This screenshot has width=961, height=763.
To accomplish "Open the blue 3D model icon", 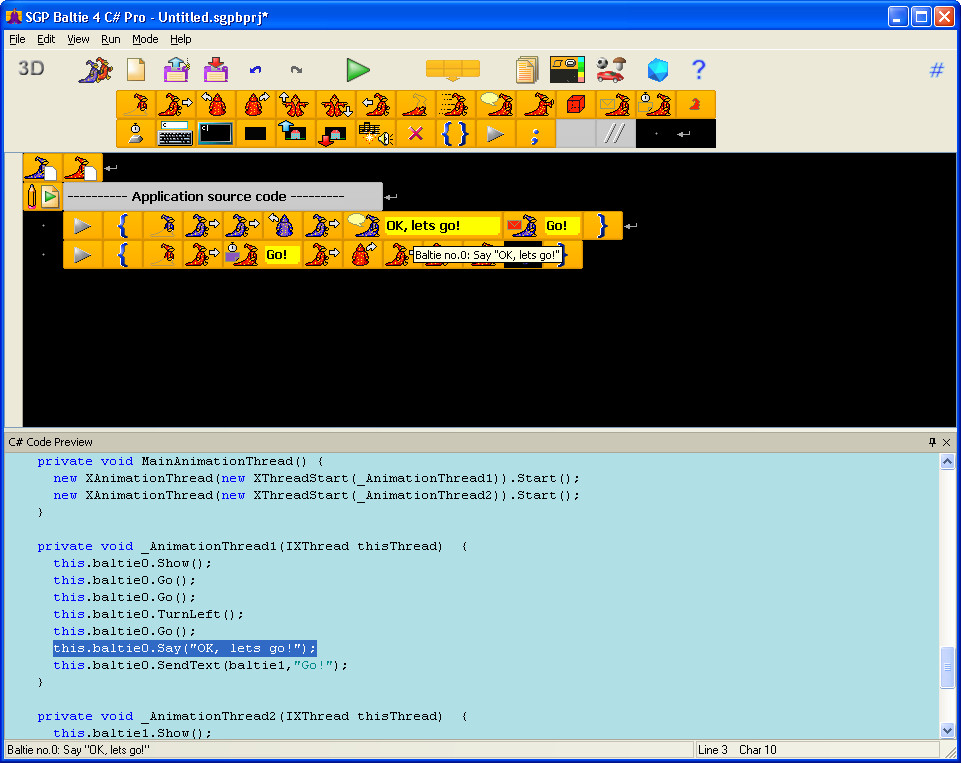I will pos(658,70).
